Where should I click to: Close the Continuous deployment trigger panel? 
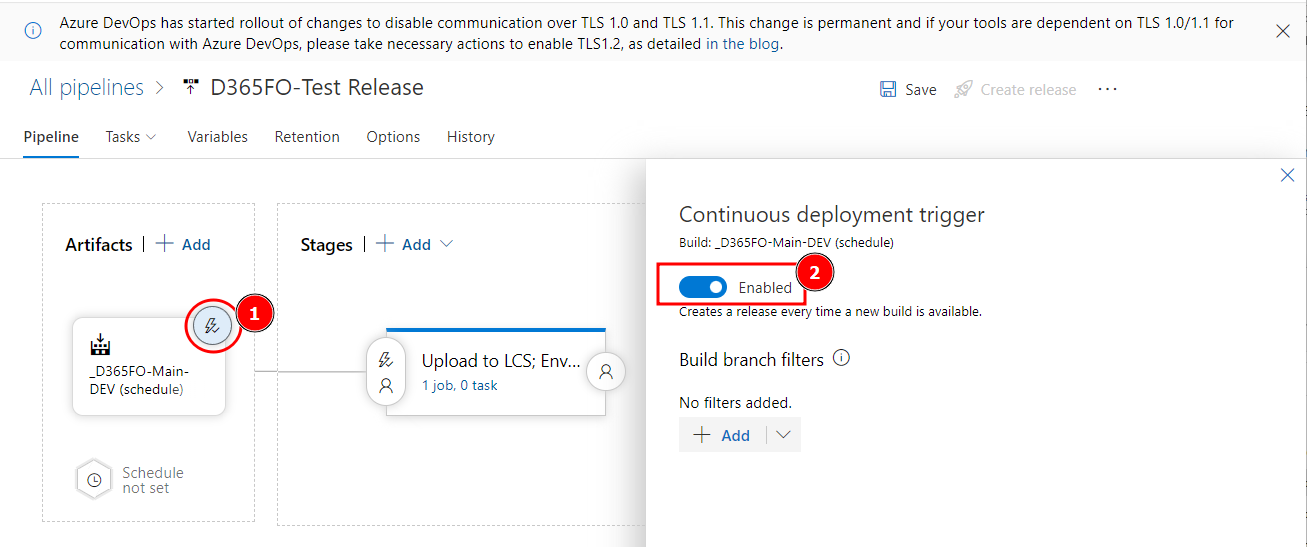click(1288, 176)
